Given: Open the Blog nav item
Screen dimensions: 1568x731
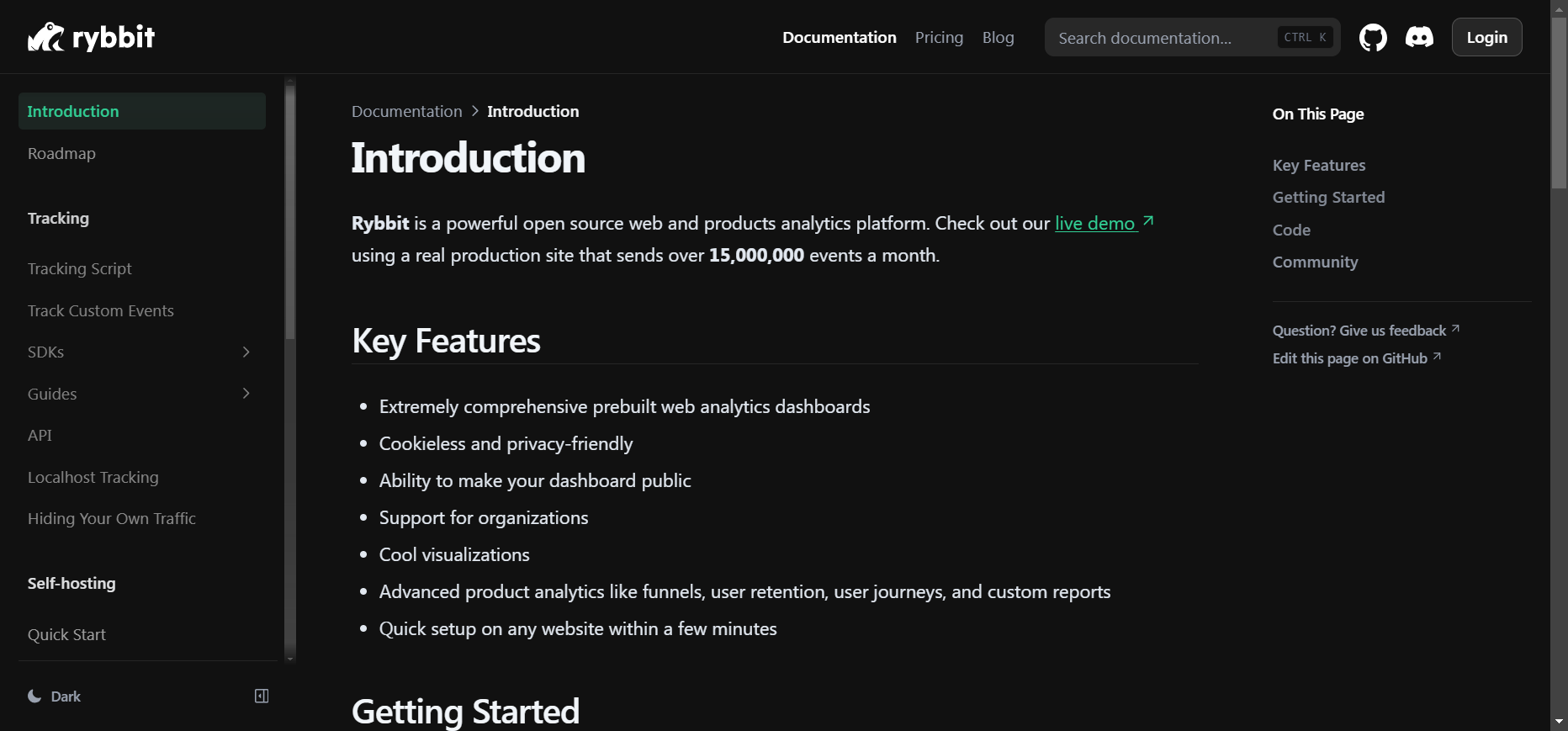Looking at the screenshot, I should pos(998,37).
